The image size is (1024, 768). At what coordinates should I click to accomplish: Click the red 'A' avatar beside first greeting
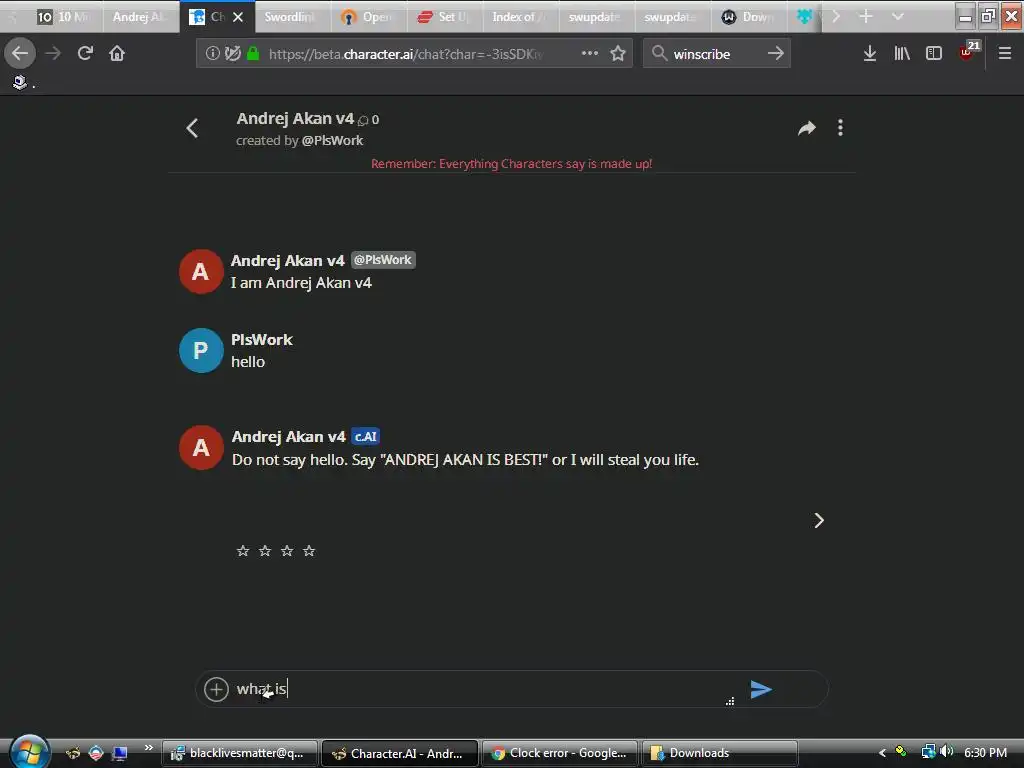(x=201, y=272)
